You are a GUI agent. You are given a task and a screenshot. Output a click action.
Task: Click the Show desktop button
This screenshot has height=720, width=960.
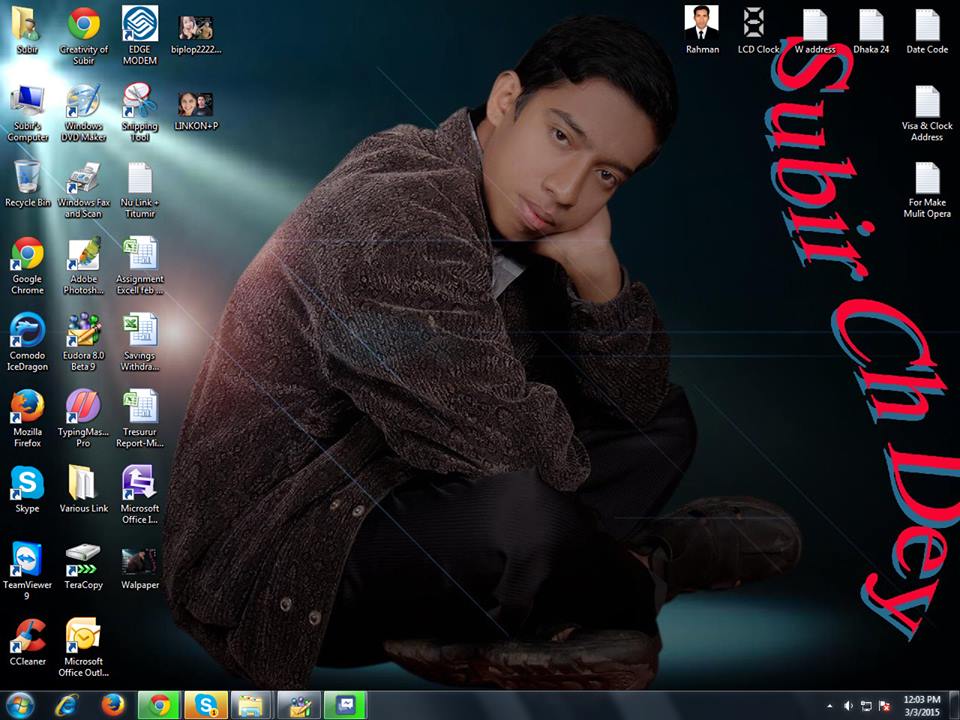(x=954, y=706)
